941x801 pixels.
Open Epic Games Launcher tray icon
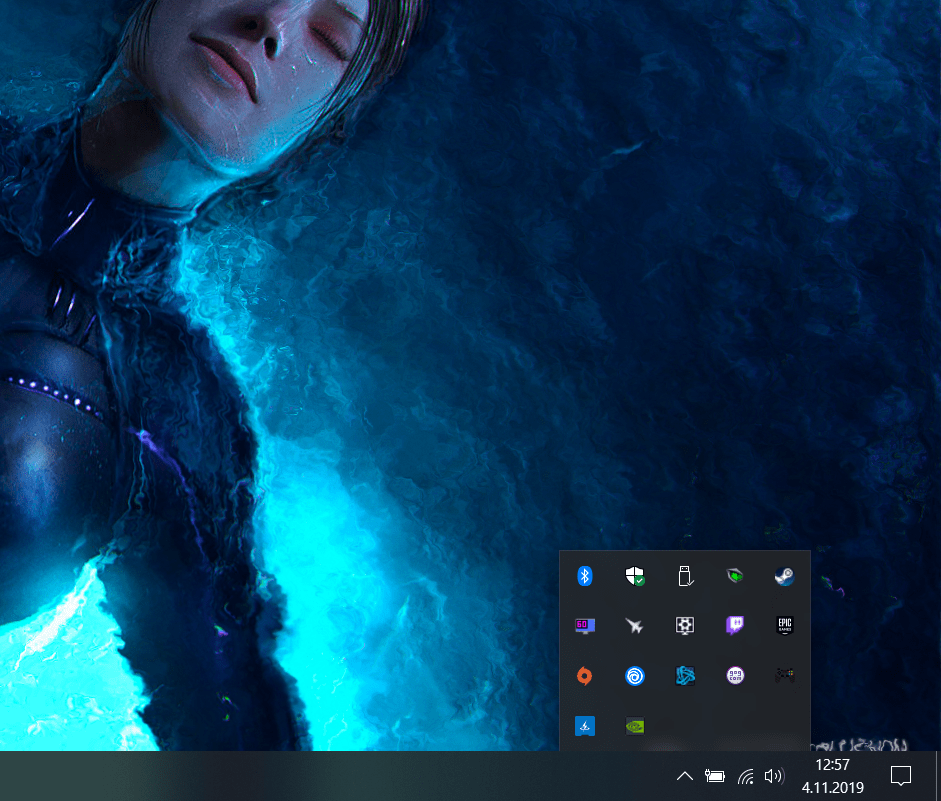pyautogui.click(x=784, y=626)
